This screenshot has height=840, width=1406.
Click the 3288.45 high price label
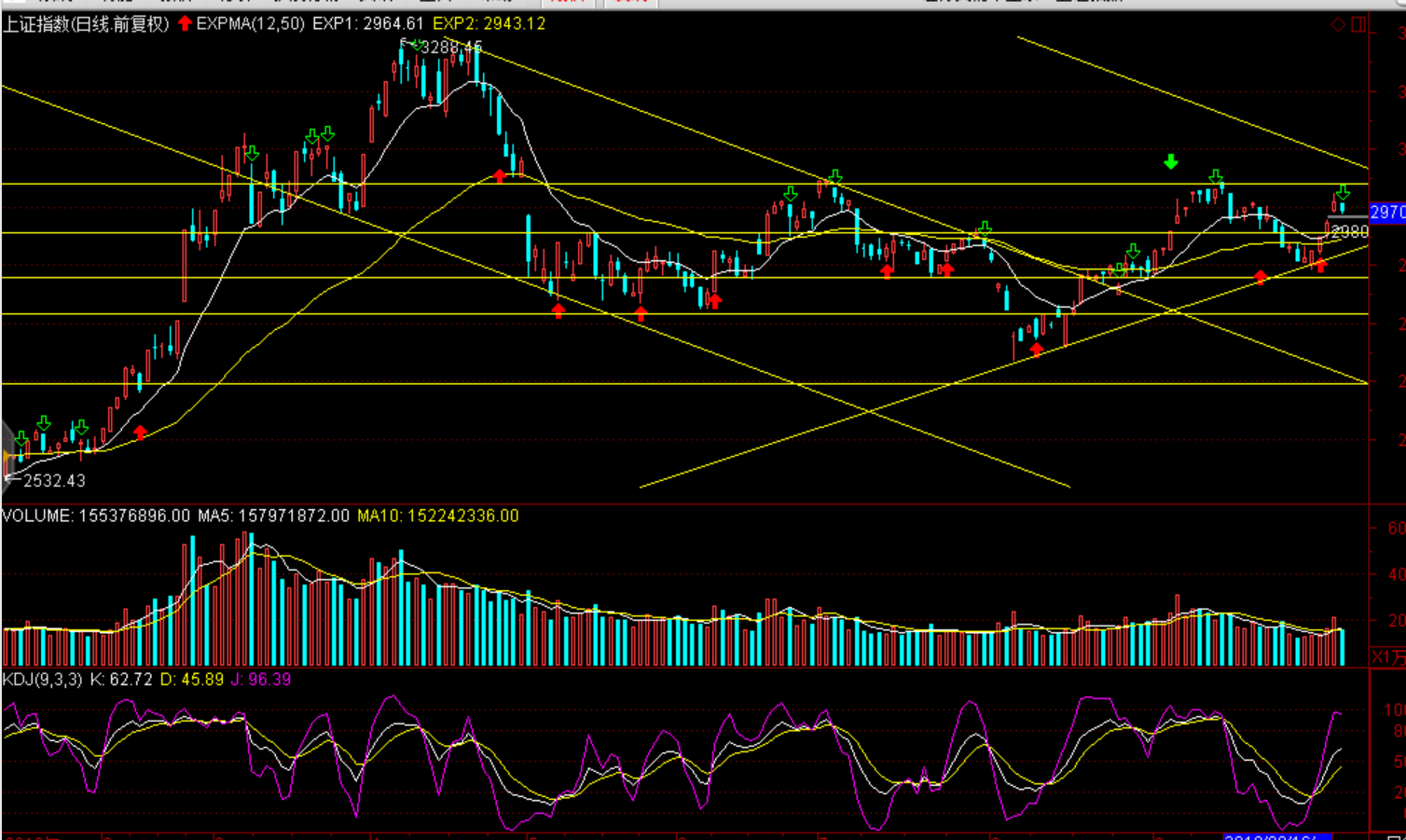click(x=452, y=47)
